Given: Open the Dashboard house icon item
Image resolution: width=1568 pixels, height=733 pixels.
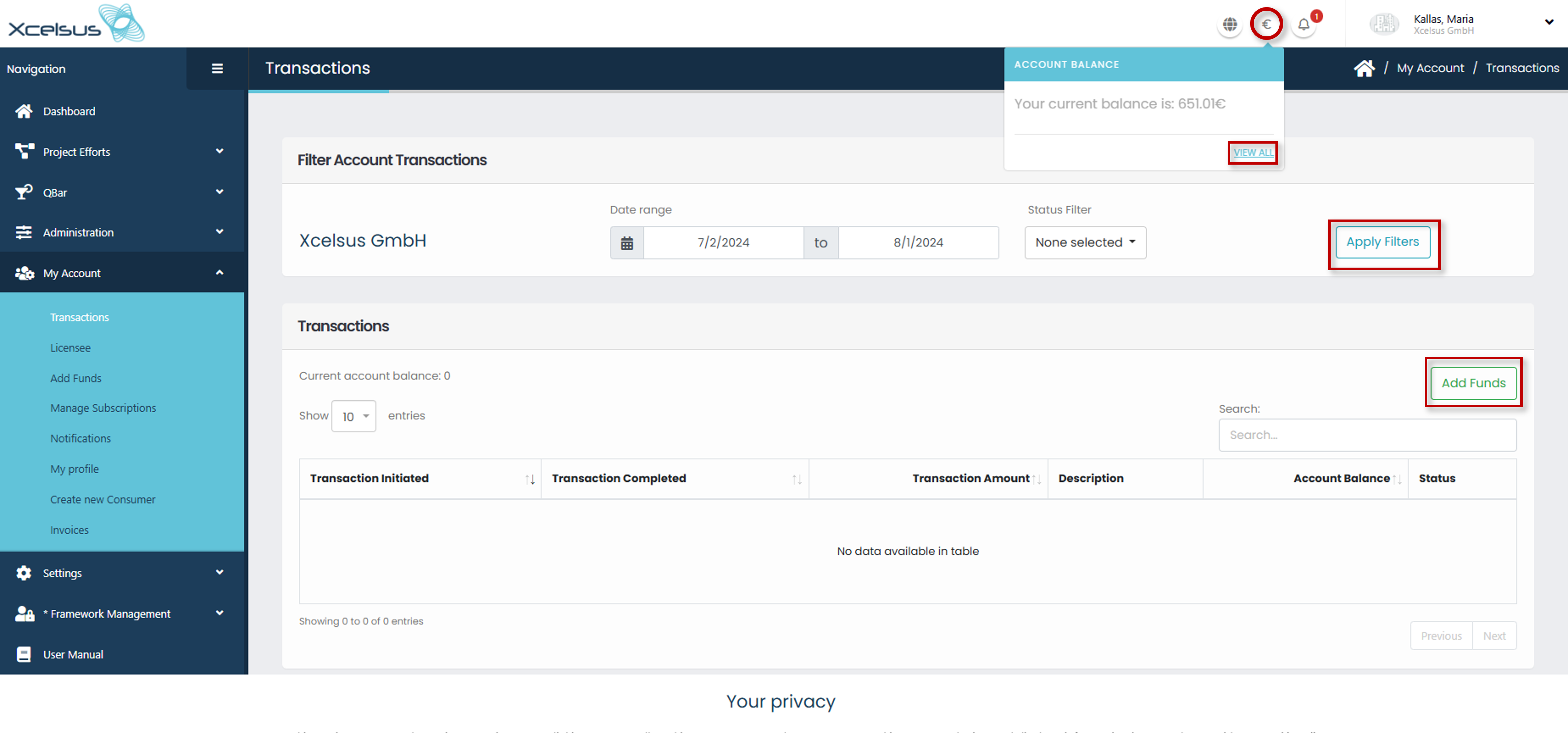Looking at the screenshot, I should click(x=24, y=112).
